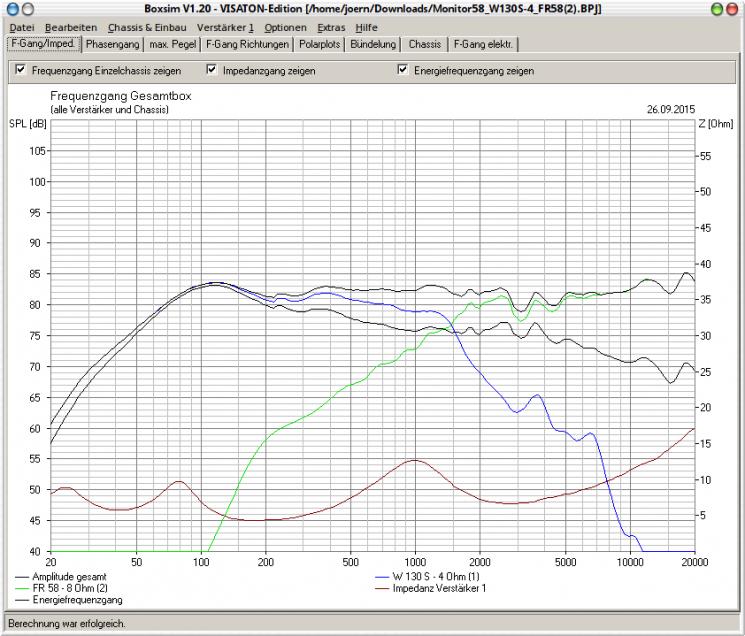Open the Verstärker 1 menu
This screenshot has width=745, height=636.
pyautogui.click(x=225, y=28)
